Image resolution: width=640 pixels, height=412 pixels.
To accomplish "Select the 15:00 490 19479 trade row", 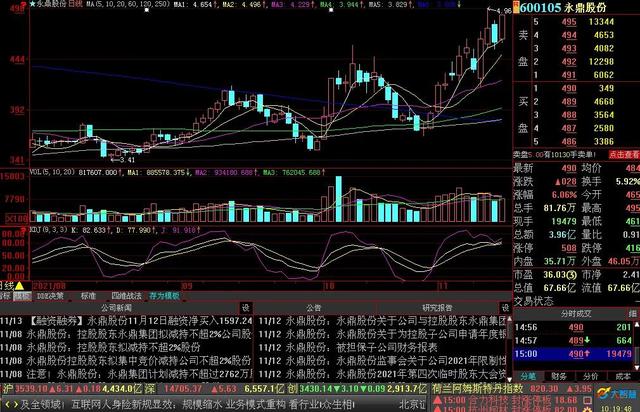I will click(x=573, y=354).
